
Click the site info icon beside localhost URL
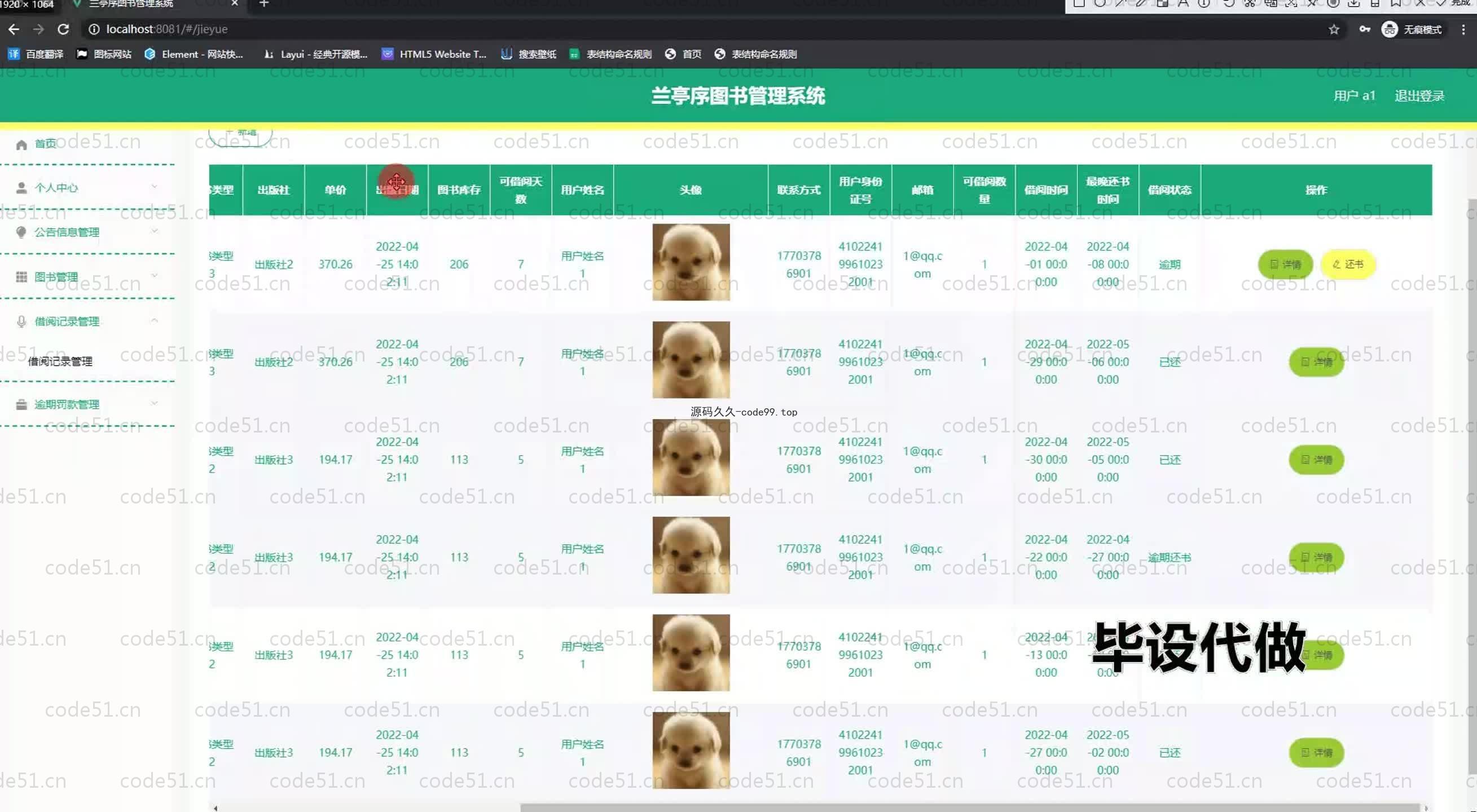click(x=94, y=29)
